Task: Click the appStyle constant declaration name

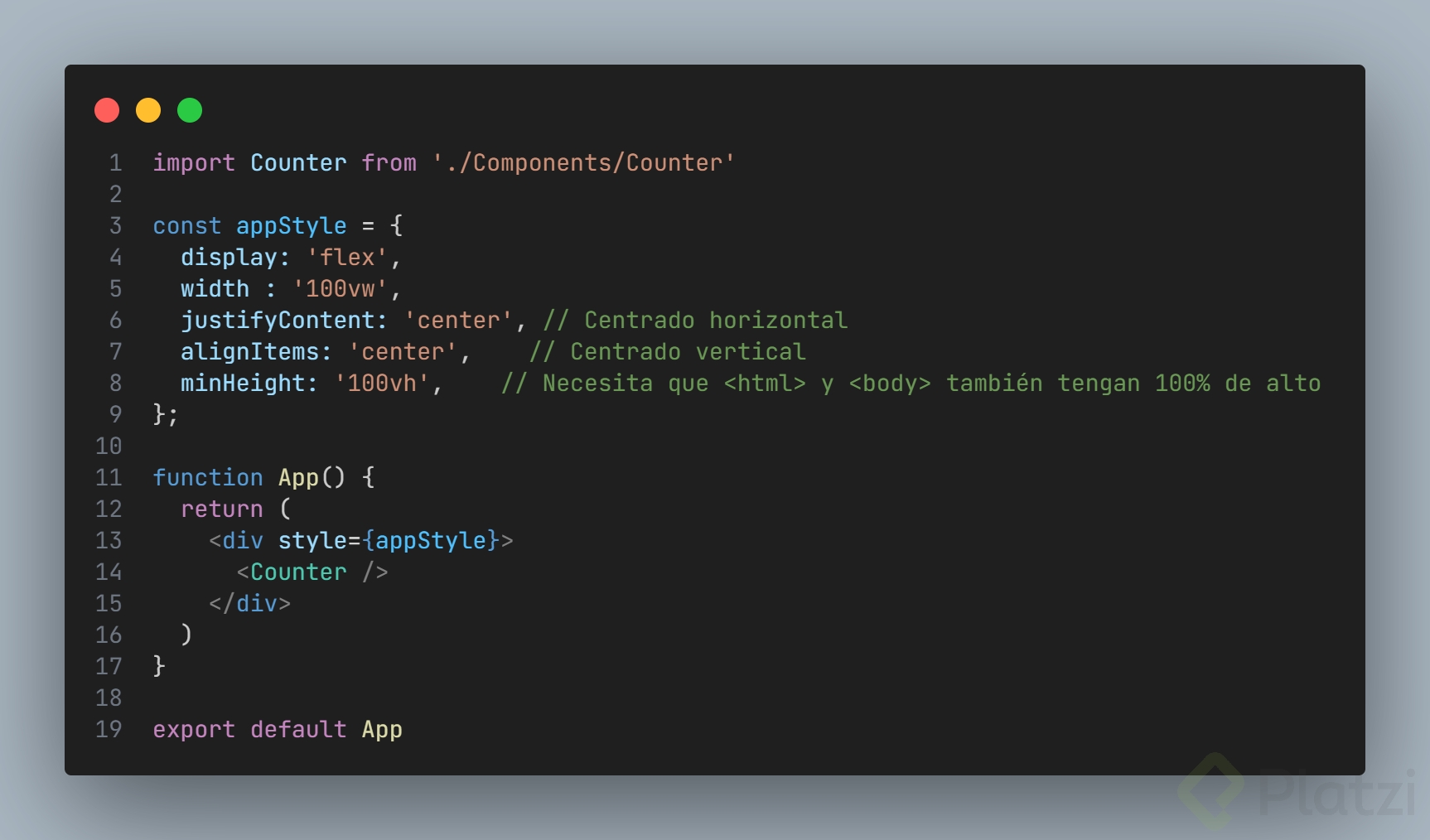Action: pos(291,226)
